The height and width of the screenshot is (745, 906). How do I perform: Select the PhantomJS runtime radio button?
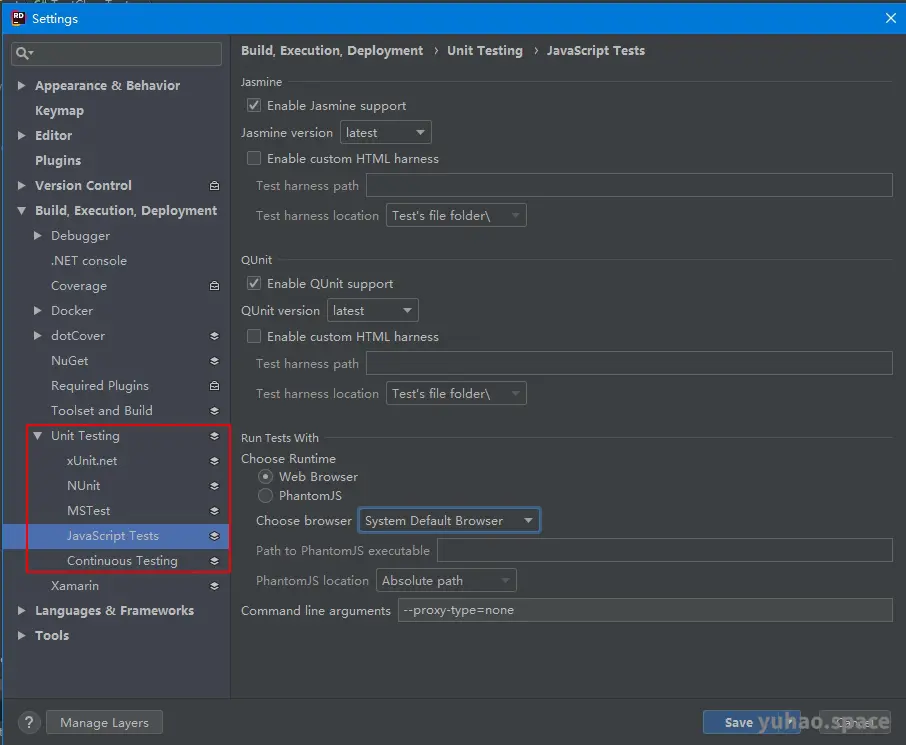(265, 495)
